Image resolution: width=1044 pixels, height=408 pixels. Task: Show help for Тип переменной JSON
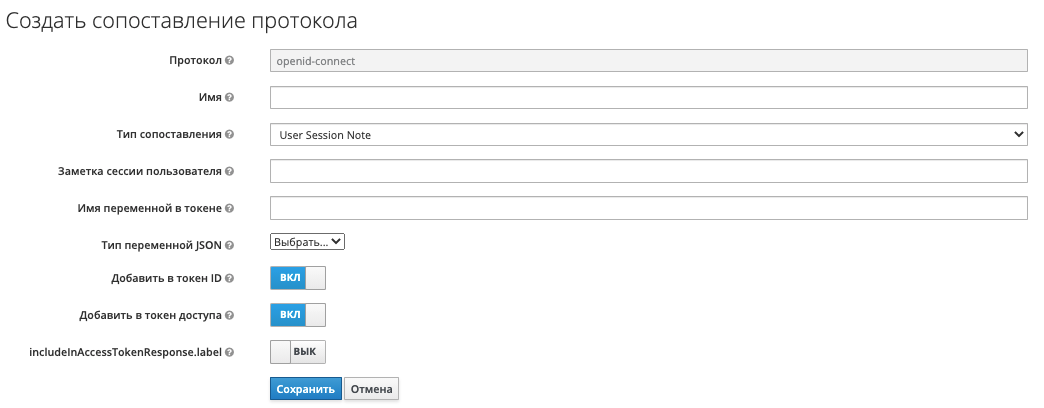[x=230, y=245]
